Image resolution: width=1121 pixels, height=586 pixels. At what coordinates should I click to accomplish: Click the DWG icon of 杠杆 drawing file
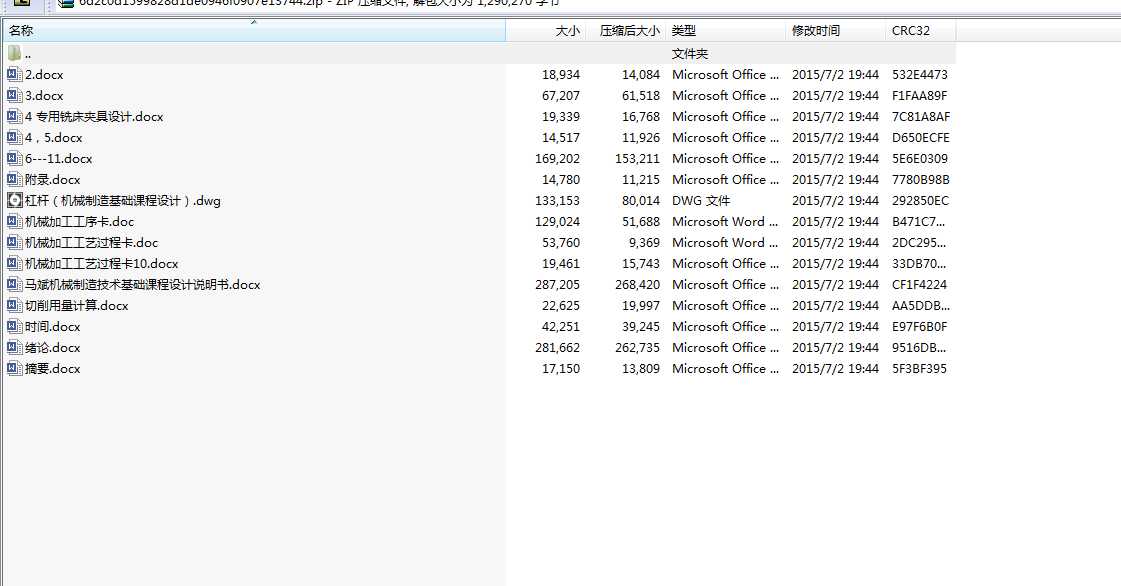point(14,201)
